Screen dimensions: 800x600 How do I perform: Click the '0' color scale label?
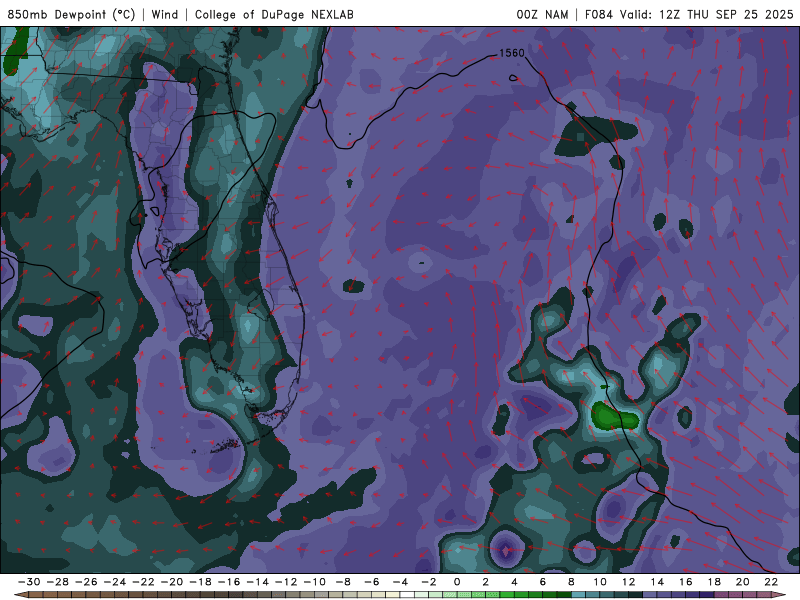457,582
